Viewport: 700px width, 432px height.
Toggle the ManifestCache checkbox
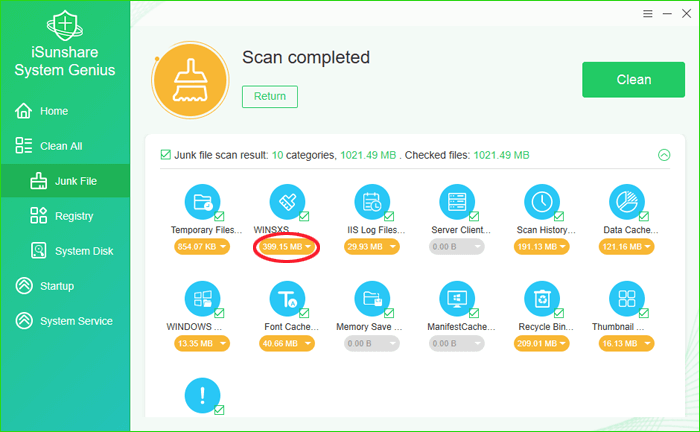tap(474, 313)
